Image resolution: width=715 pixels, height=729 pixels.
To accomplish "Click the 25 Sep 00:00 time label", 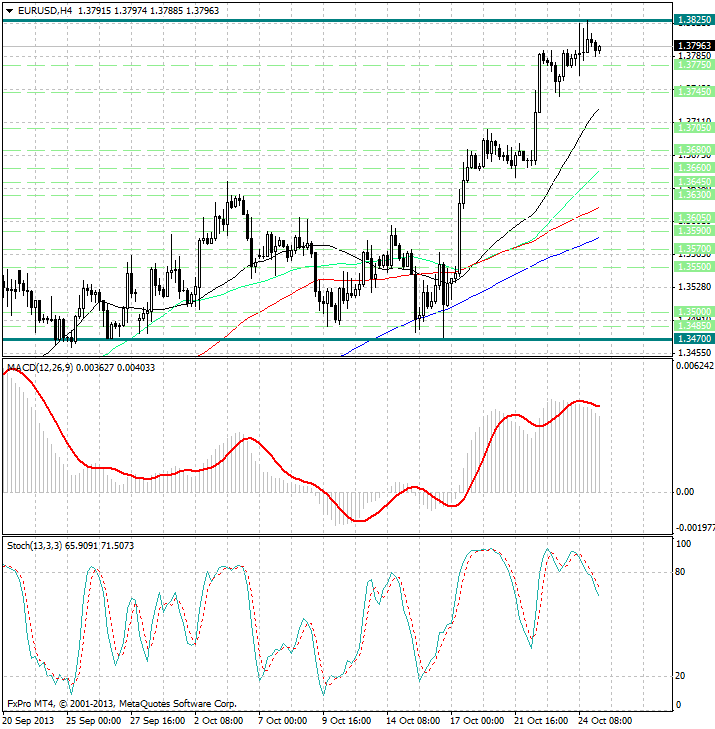I will click(93, 721).
